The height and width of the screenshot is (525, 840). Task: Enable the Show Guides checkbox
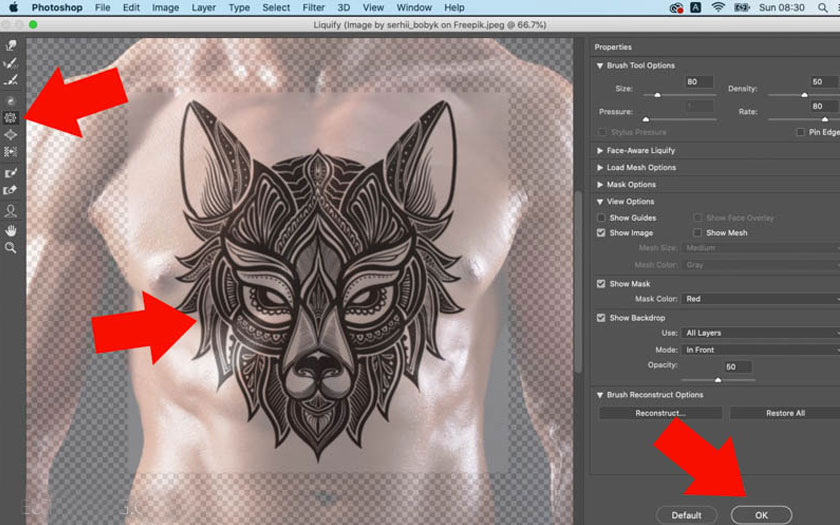[601, 217]
